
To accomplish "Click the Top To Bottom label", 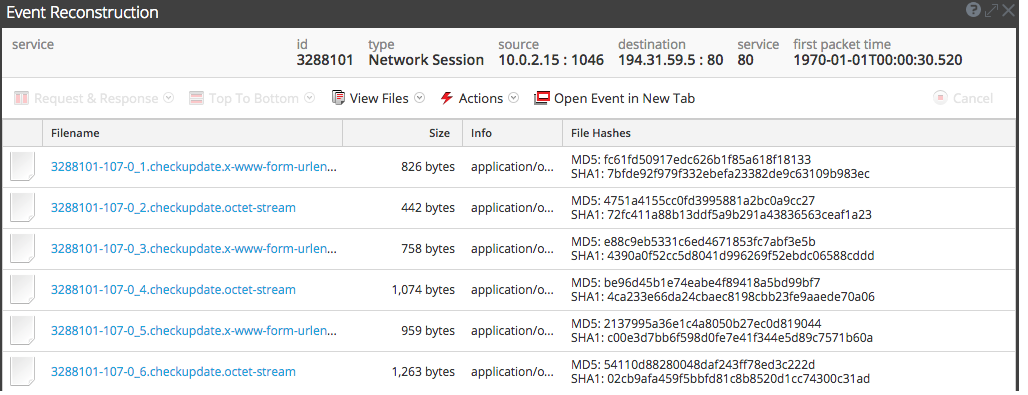I will tap(254, 98).
